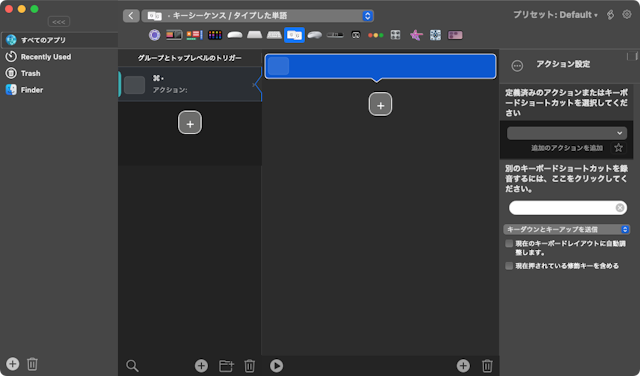Click the keyboard shortcut recording field
Screen dimensions: 640x376
tap(567, 208)
